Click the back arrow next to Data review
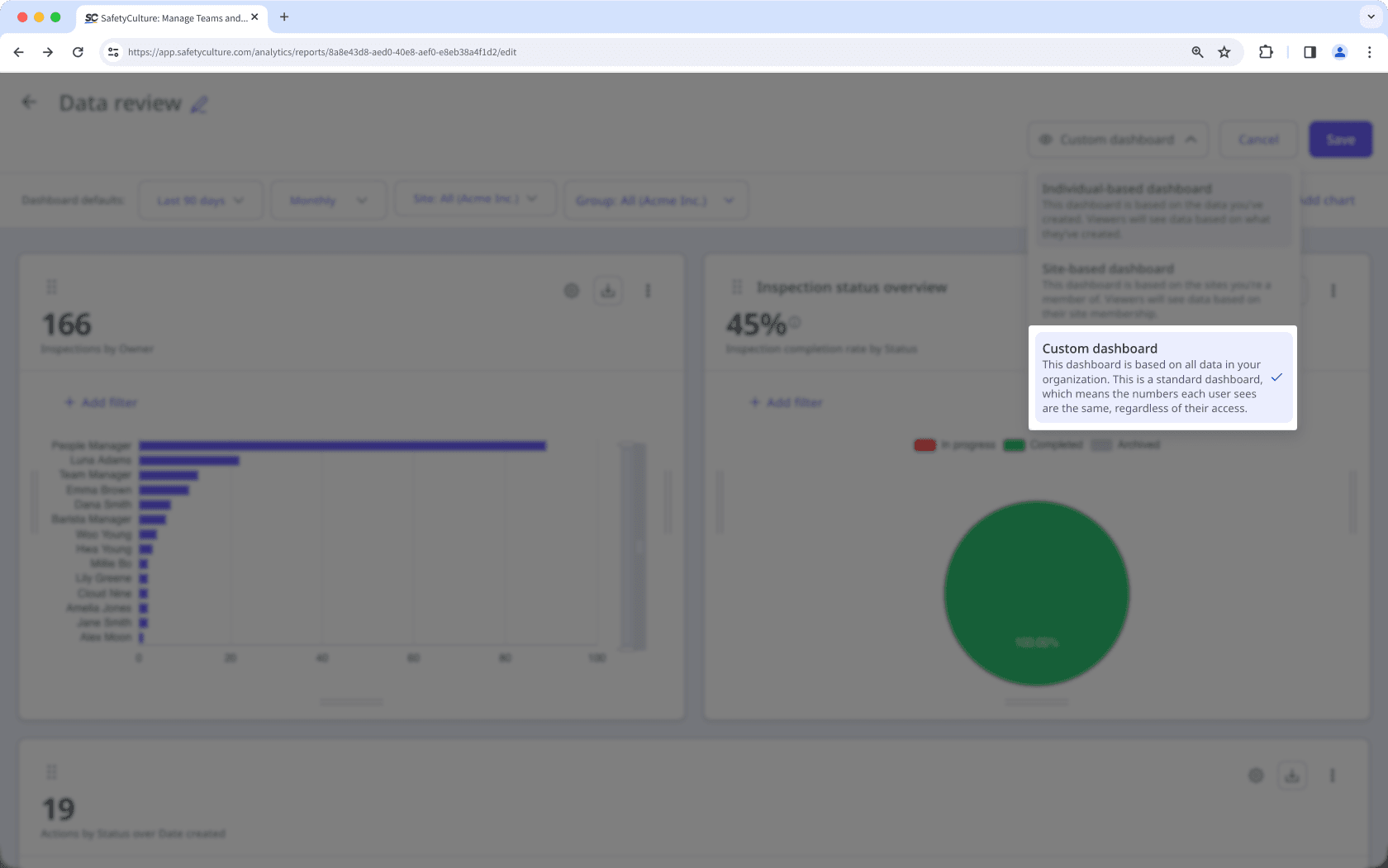The height and width of the screenshot is (868, 1388). (29, 102)
